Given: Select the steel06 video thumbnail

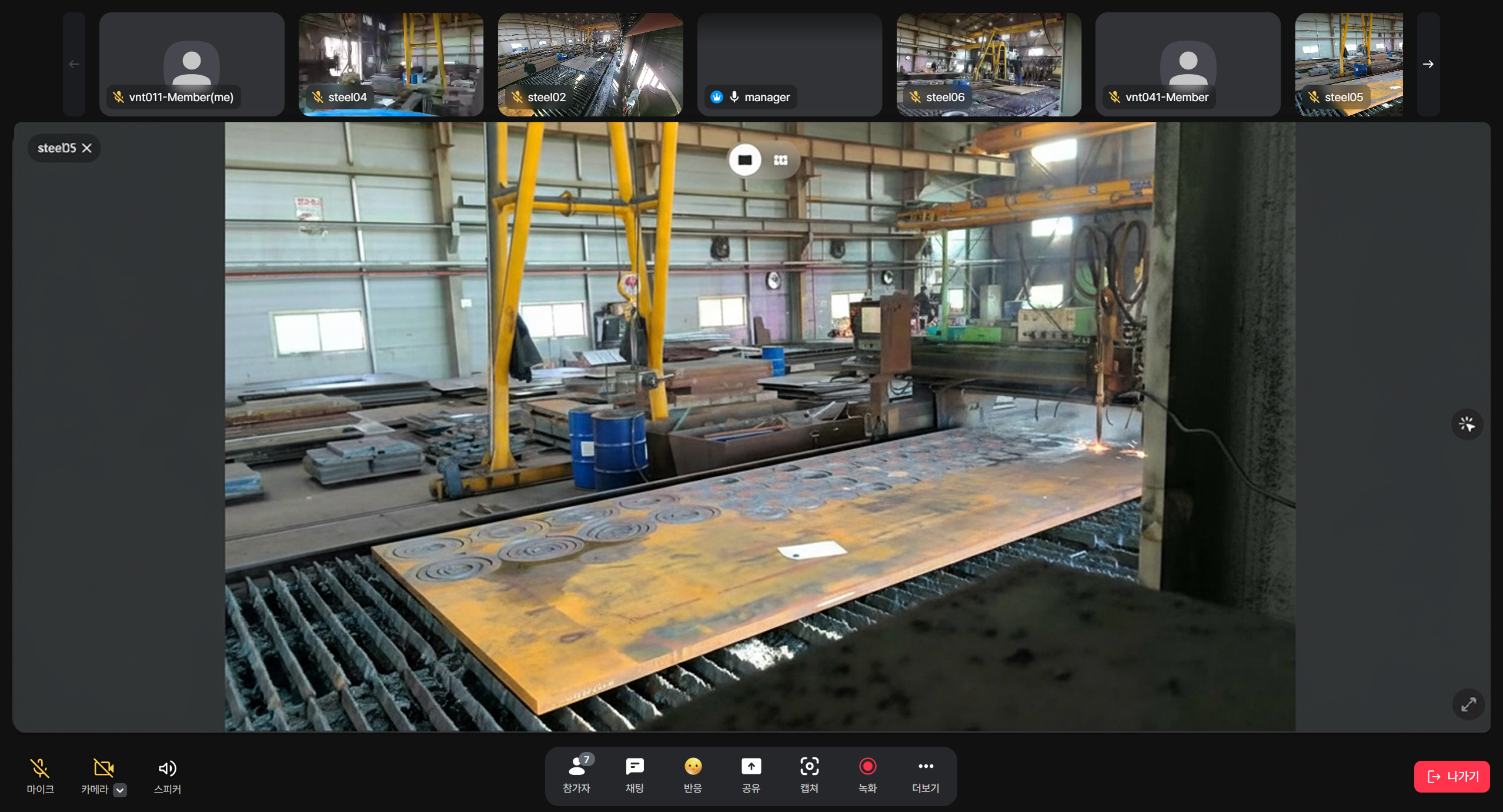Looking at the screenshot, I should coord(988,64).
